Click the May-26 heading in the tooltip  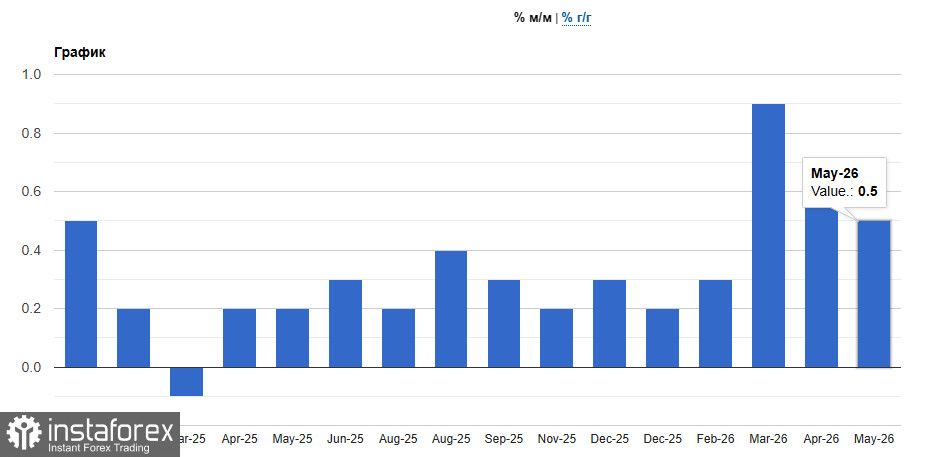click(x=834, y=174)
